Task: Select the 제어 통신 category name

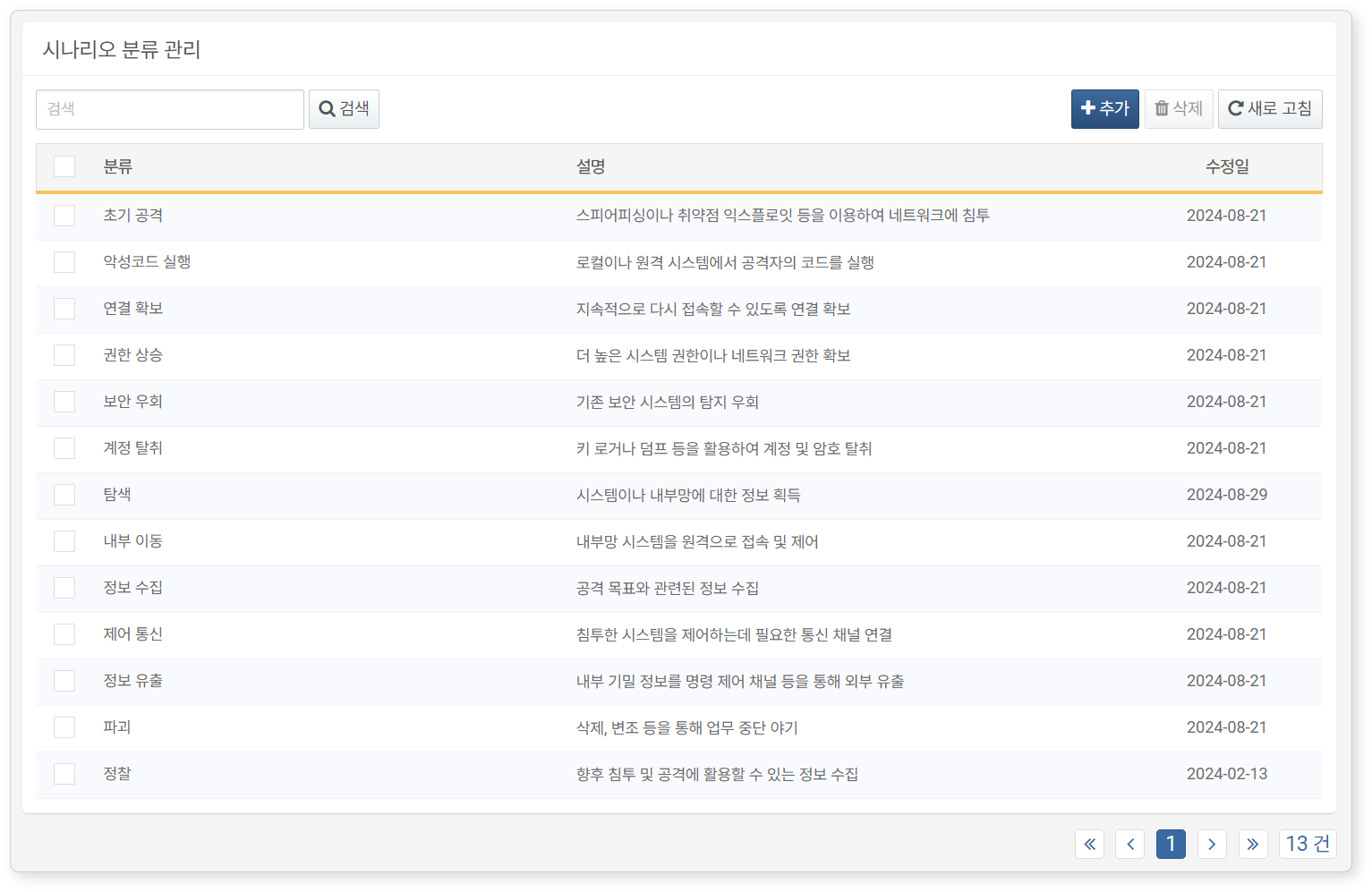Action: click(x=132, y=634)
